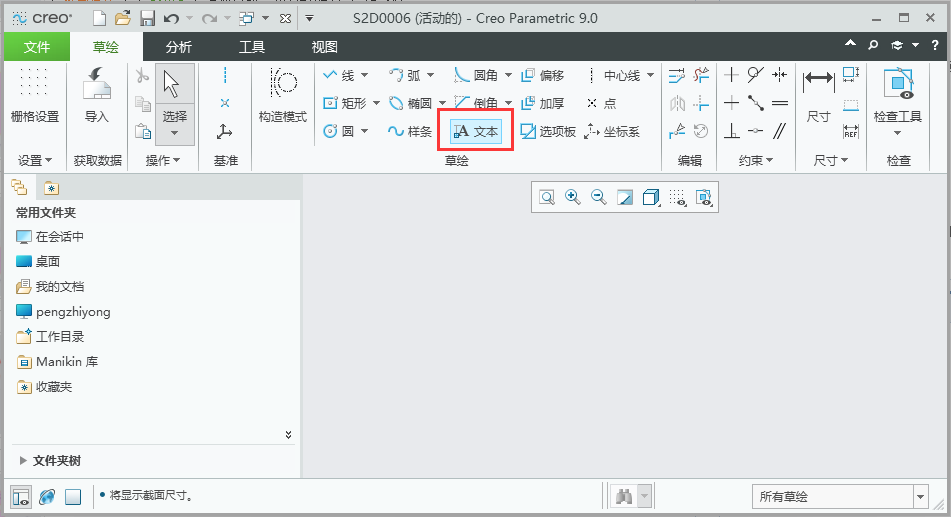
Task: Switch to the 视图 tab
Action: click(324, 47)
